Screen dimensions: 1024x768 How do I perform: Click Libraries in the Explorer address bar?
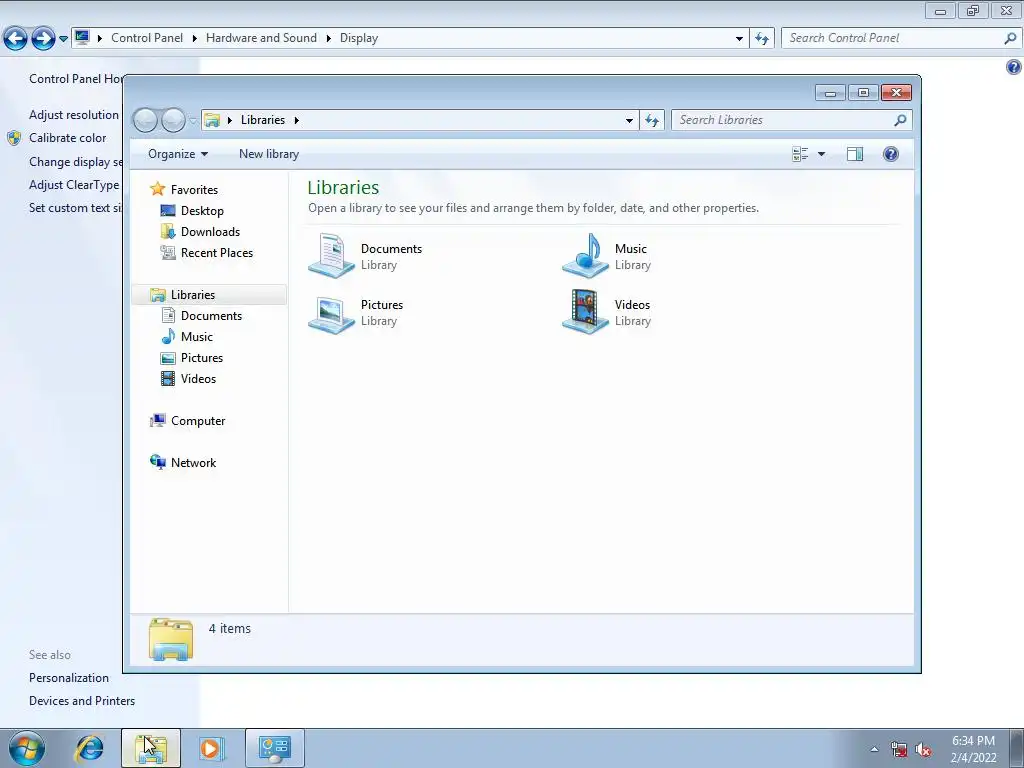click(x=263, y=120)
